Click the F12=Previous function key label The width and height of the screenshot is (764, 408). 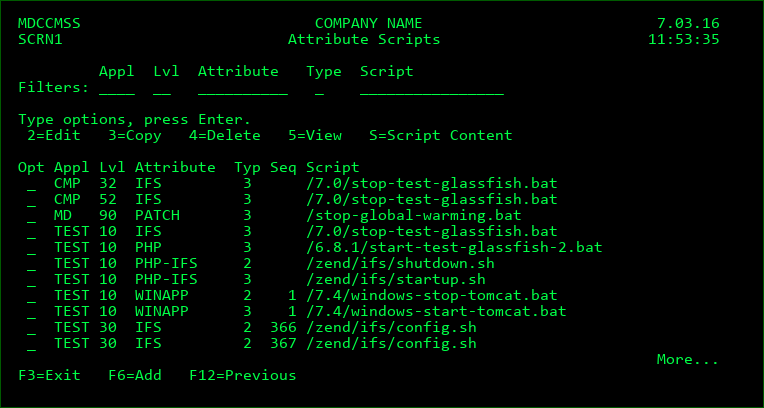click(x=243, y=375)
